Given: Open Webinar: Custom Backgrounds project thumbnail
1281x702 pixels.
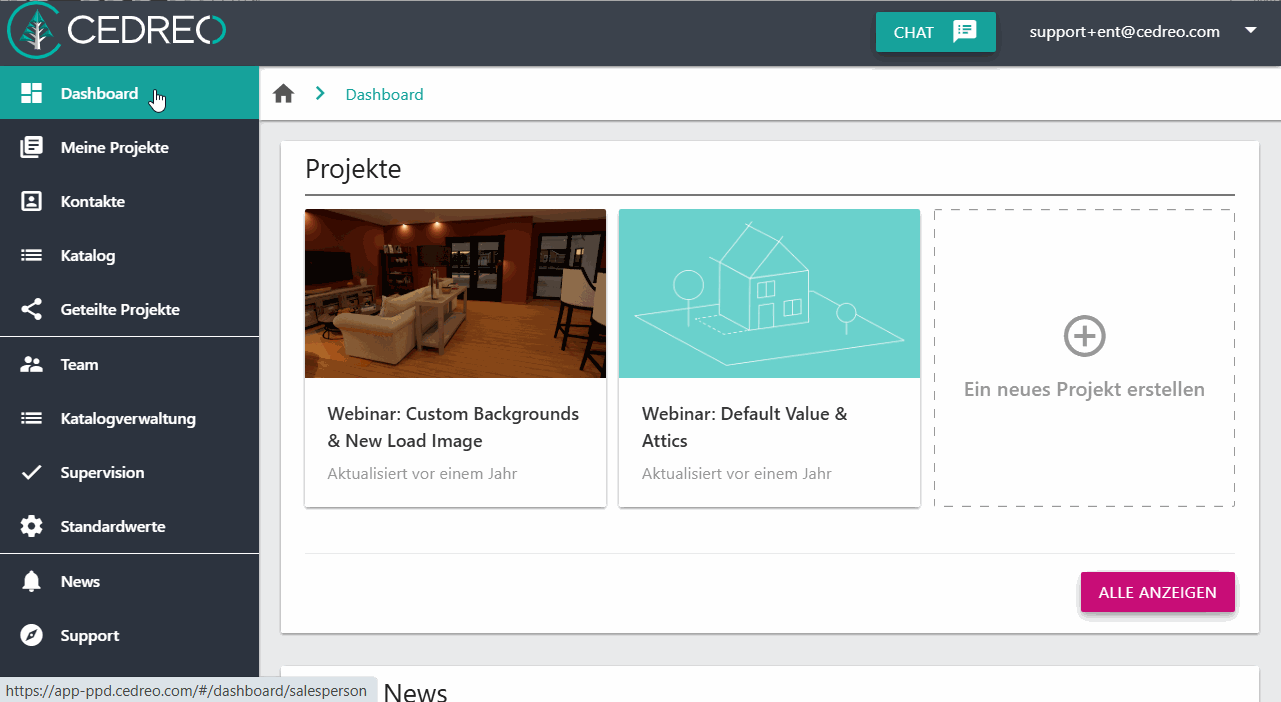Looking at the screenshot, I should click(455, 293).
